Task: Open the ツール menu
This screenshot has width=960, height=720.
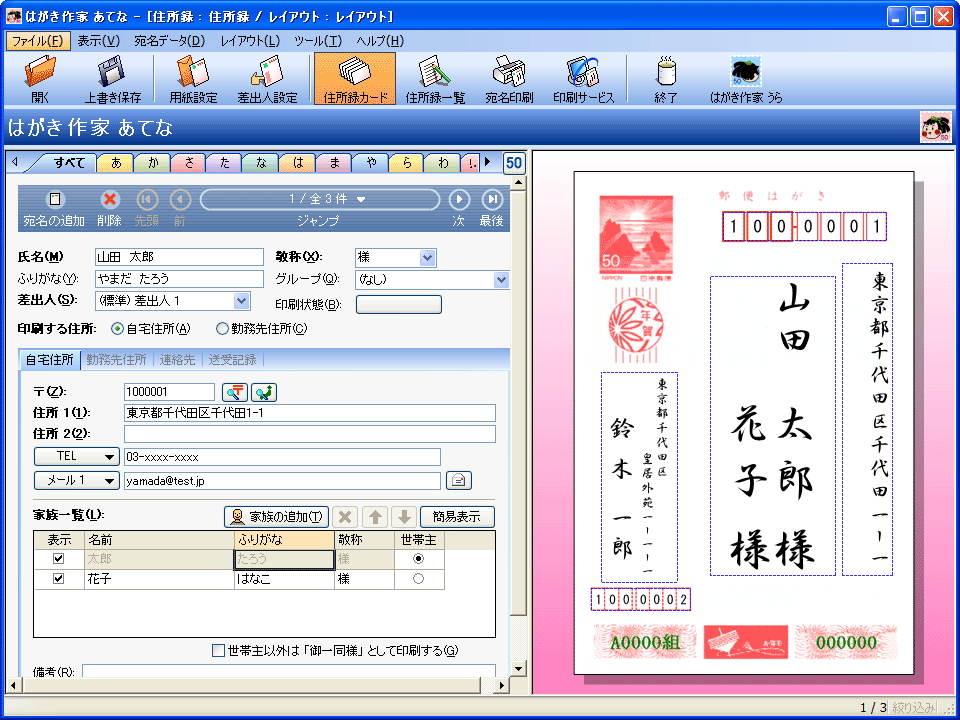Action: pyautogui.click(x=318, y=41)
